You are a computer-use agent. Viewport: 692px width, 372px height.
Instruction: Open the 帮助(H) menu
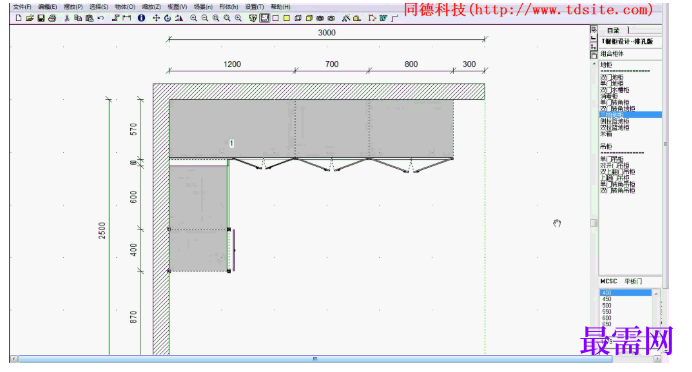tap(280, 7)
